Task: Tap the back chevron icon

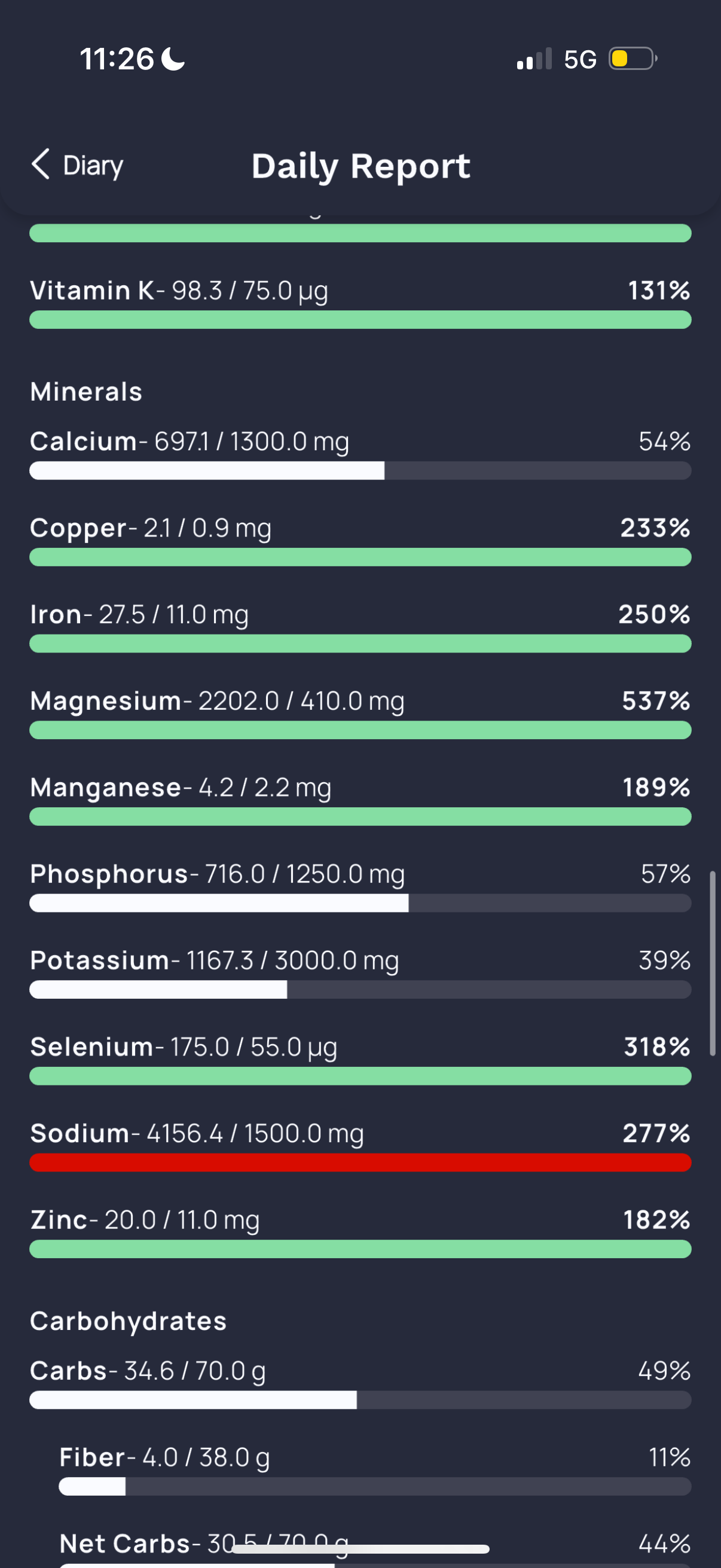Action: [x=40, y=164]
